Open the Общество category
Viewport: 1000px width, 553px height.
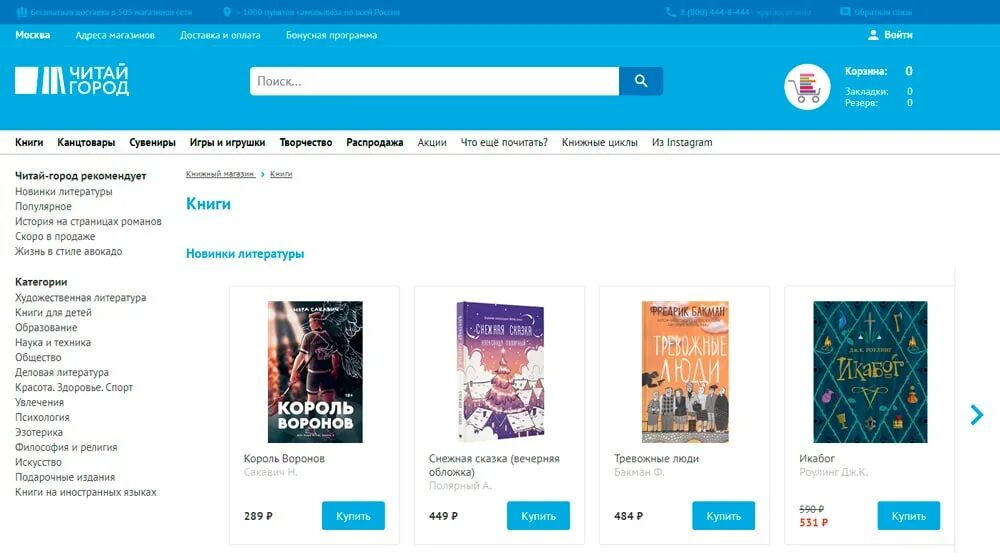coord(38,357)
